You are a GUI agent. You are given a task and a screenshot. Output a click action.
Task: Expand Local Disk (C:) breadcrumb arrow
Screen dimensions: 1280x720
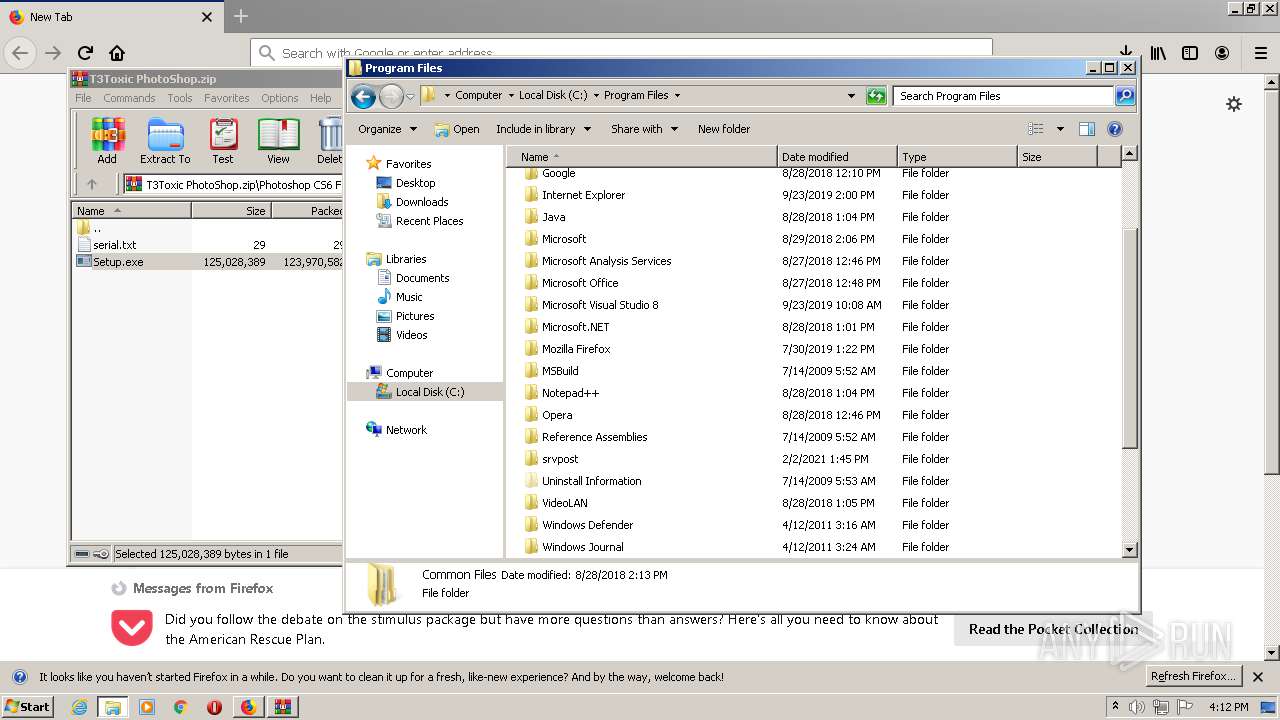tap(596, 96)
